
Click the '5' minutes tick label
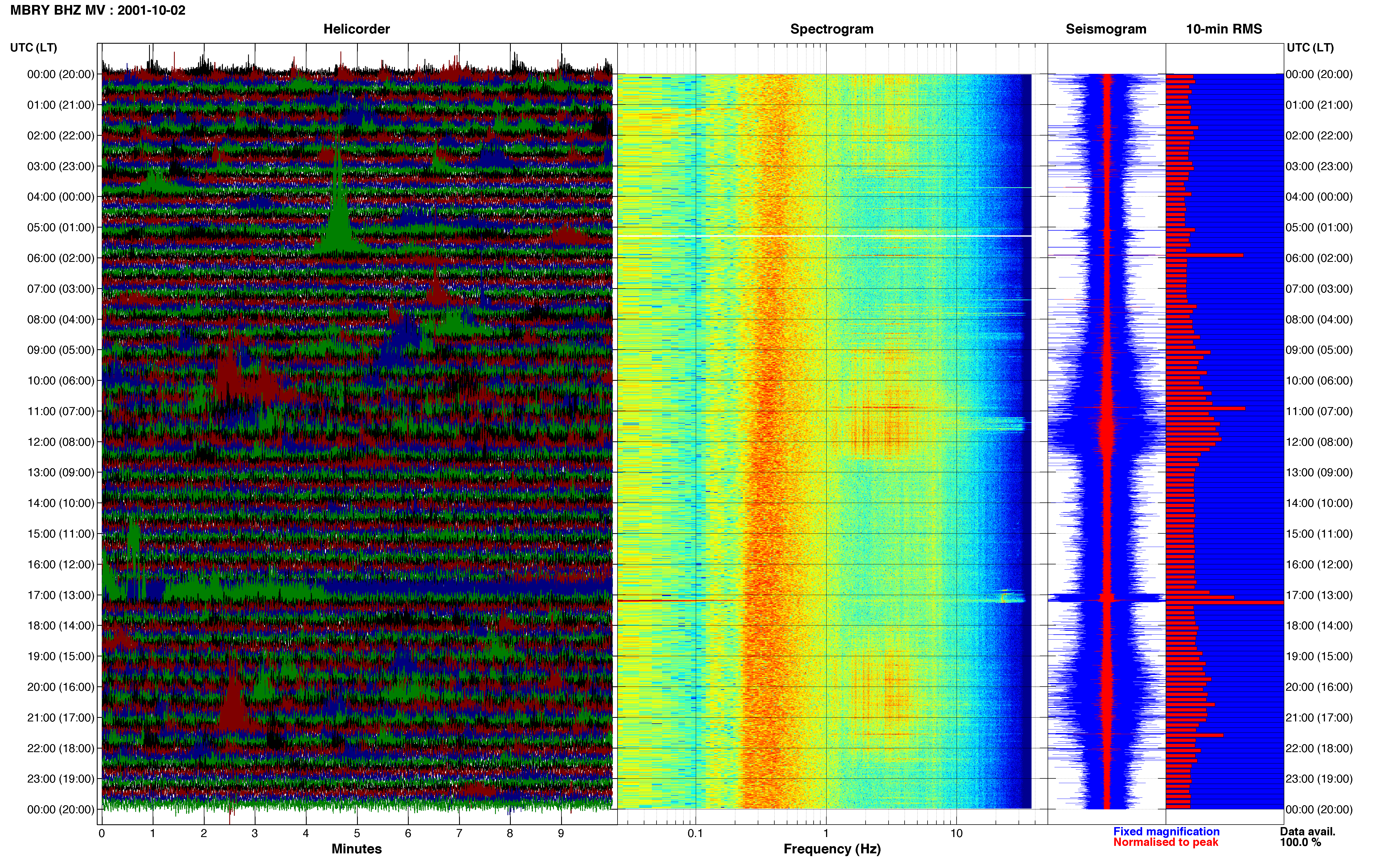point(357,833)
